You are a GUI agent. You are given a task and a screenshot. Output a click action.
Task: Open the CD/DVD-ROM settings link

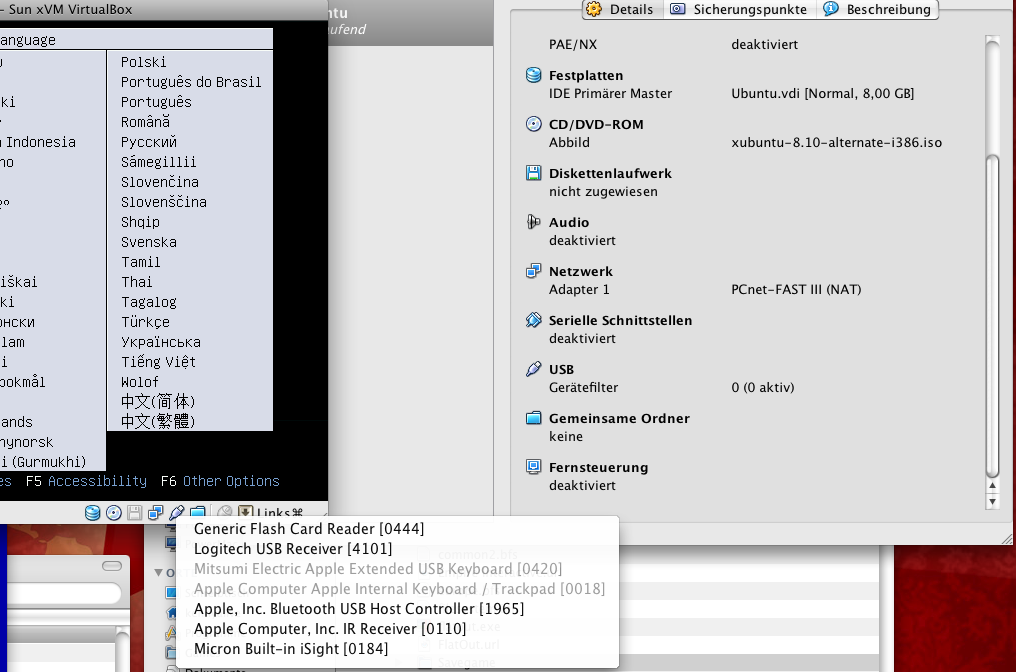coord(596,124)
